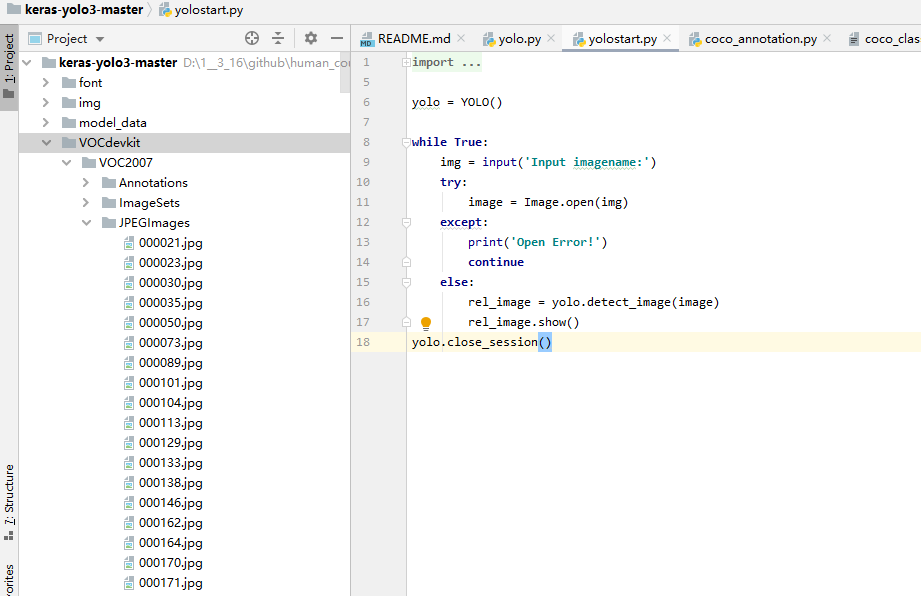
Task: Click the continue keyword on line 14
Action: [496, 262]
